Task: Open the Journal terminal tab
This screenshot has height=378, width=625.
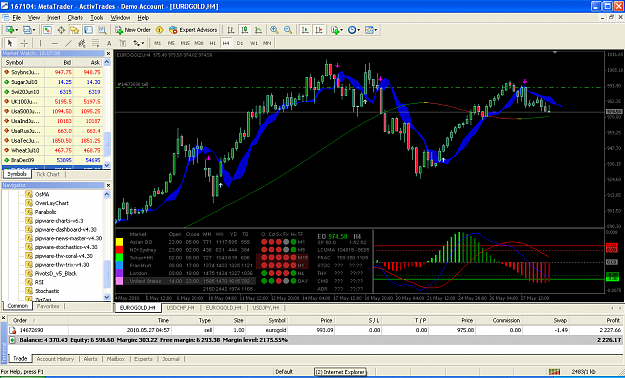Action: (x=171, y=359)
